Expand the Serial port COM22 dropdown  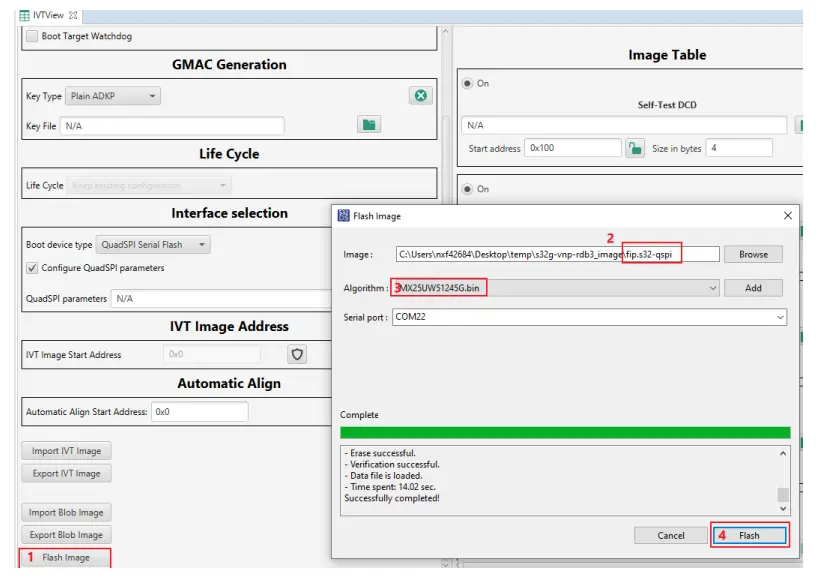point(780,317)
